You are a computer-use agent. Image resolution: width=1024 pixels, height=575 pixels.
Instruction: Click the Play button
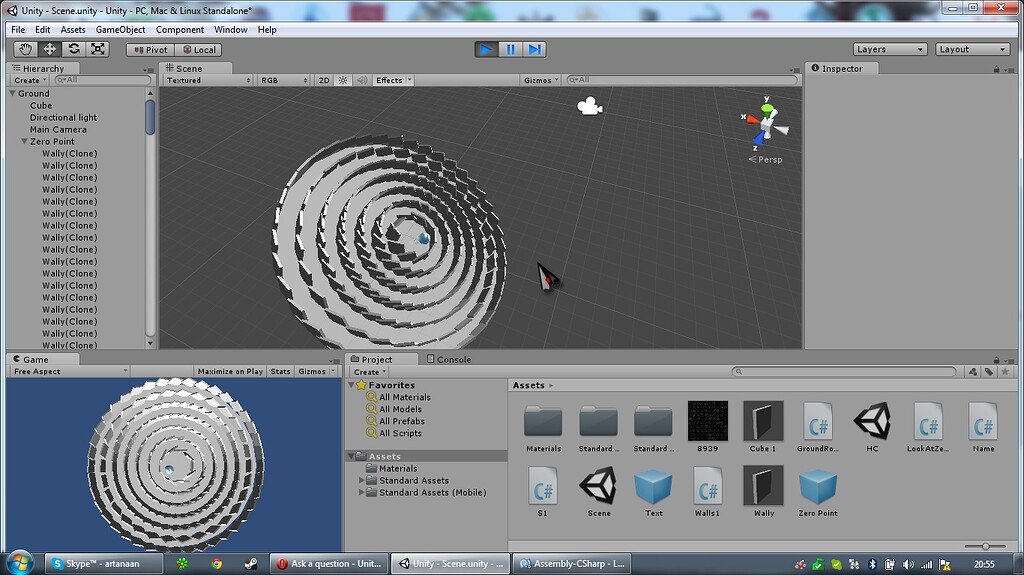486,49
